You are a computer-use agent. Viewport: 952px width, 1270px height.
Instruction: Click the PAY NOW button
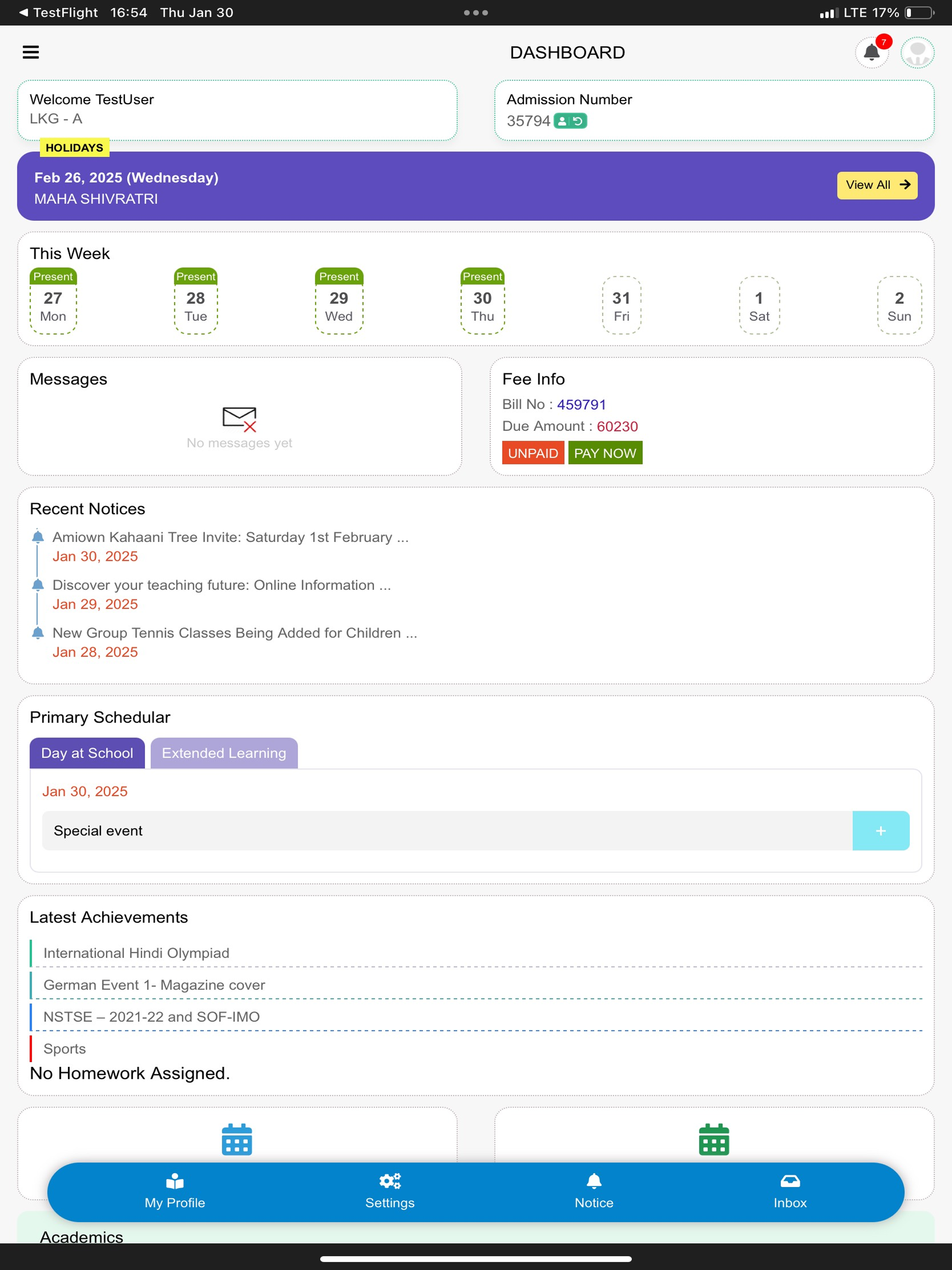coord(605,453)
